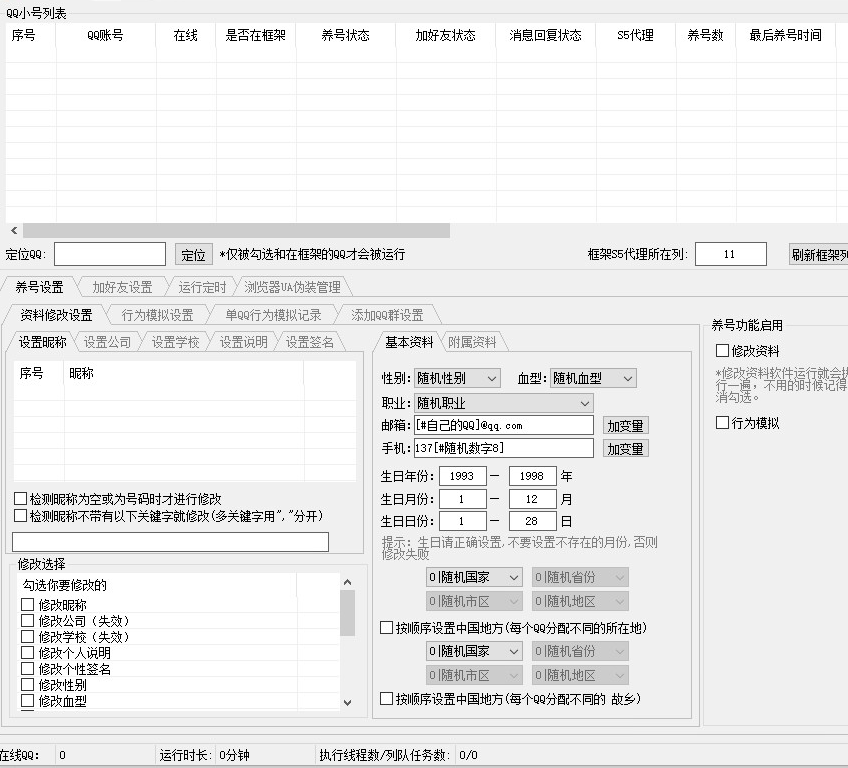Click the 定位 button
848x768 pixels.
click(193, 255)
